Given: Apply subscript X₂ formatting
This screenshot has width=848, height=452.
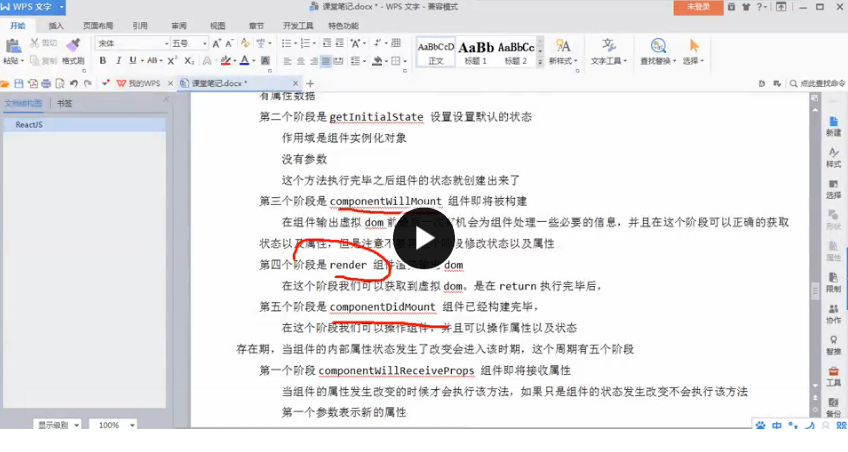Looking at the screenshot, I should tap(189, 61).
